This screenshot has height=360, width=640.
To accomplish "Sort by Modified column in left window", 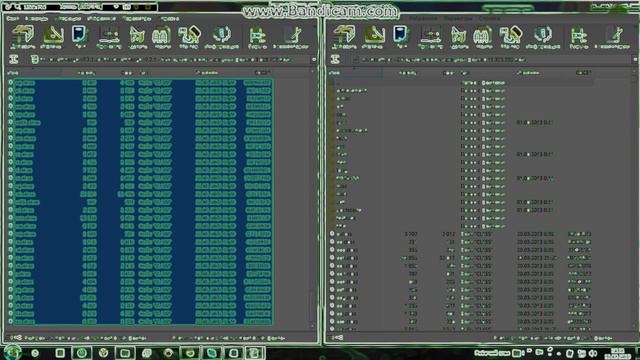I will pyautogui.click(x=208, y=73).
